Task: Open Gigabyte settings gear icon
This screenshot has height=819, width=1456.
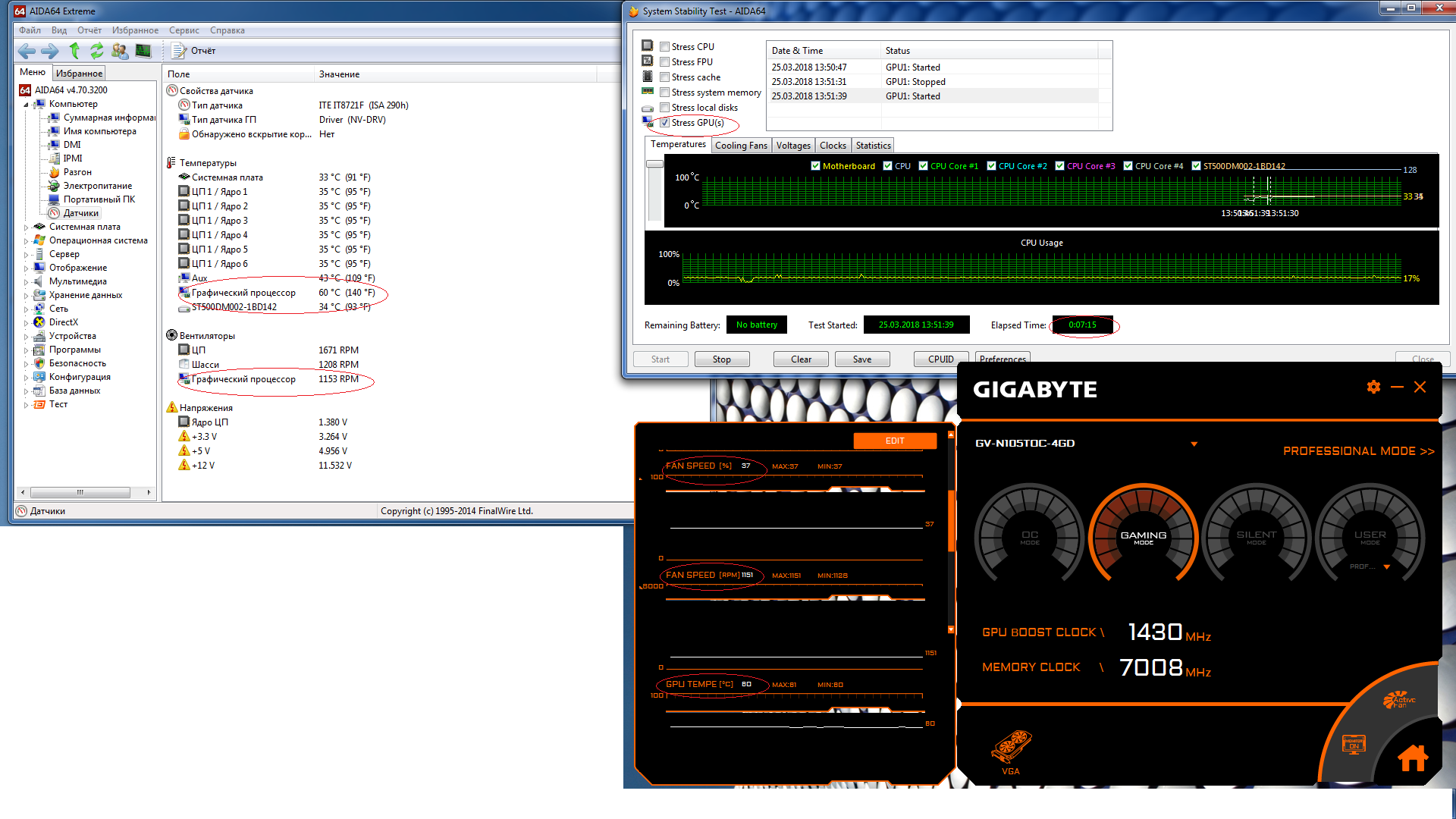Action: pyautogui.click(x=1373, y=388)
